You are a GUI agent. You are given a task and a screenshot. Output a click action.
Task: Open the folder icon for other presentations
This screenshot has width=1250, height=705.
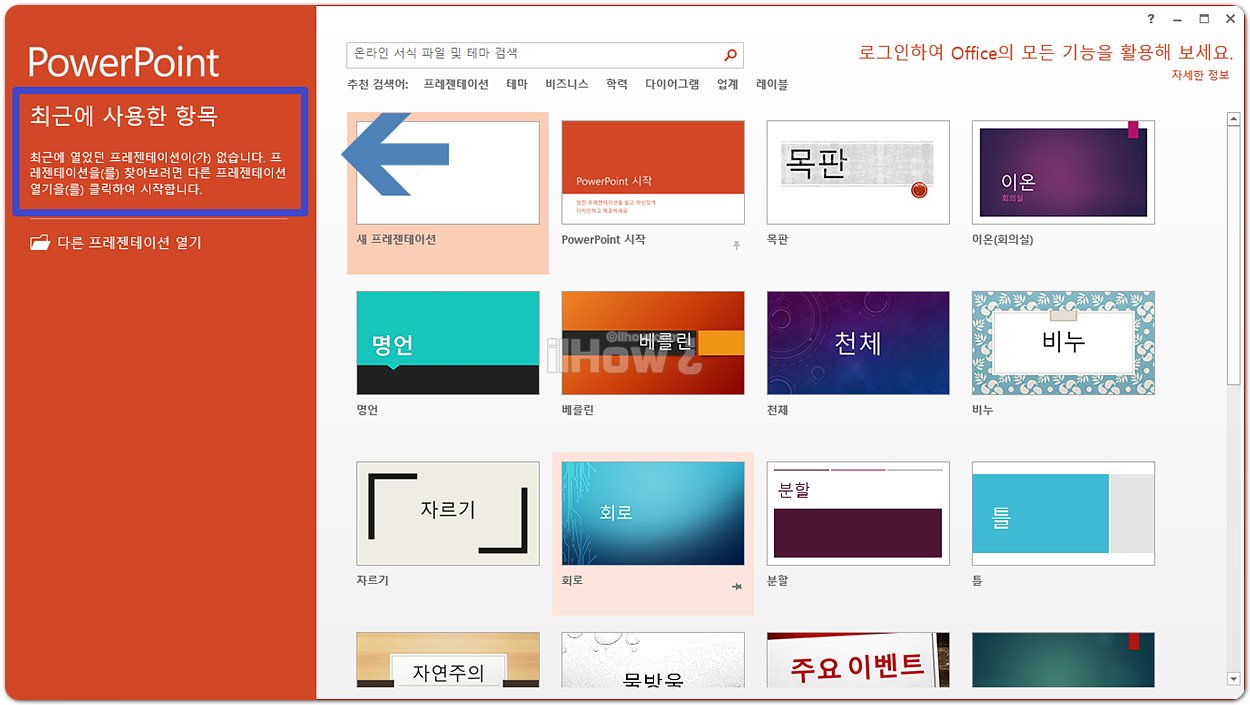point(40,242)
